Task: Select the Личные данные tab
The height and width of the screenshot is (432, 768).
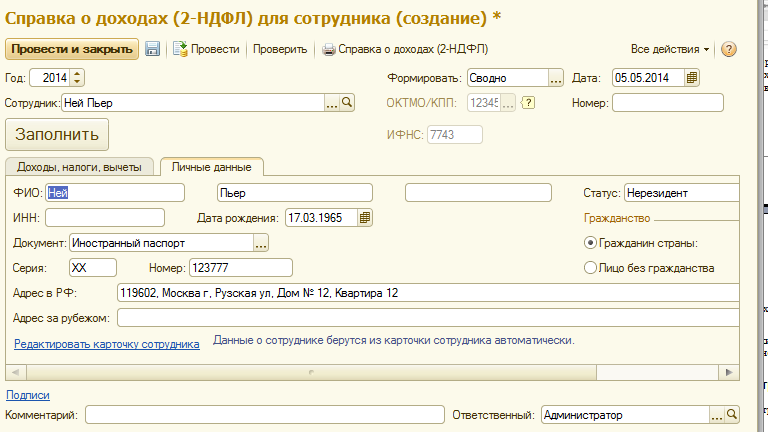Action: [x=211, y=167]
